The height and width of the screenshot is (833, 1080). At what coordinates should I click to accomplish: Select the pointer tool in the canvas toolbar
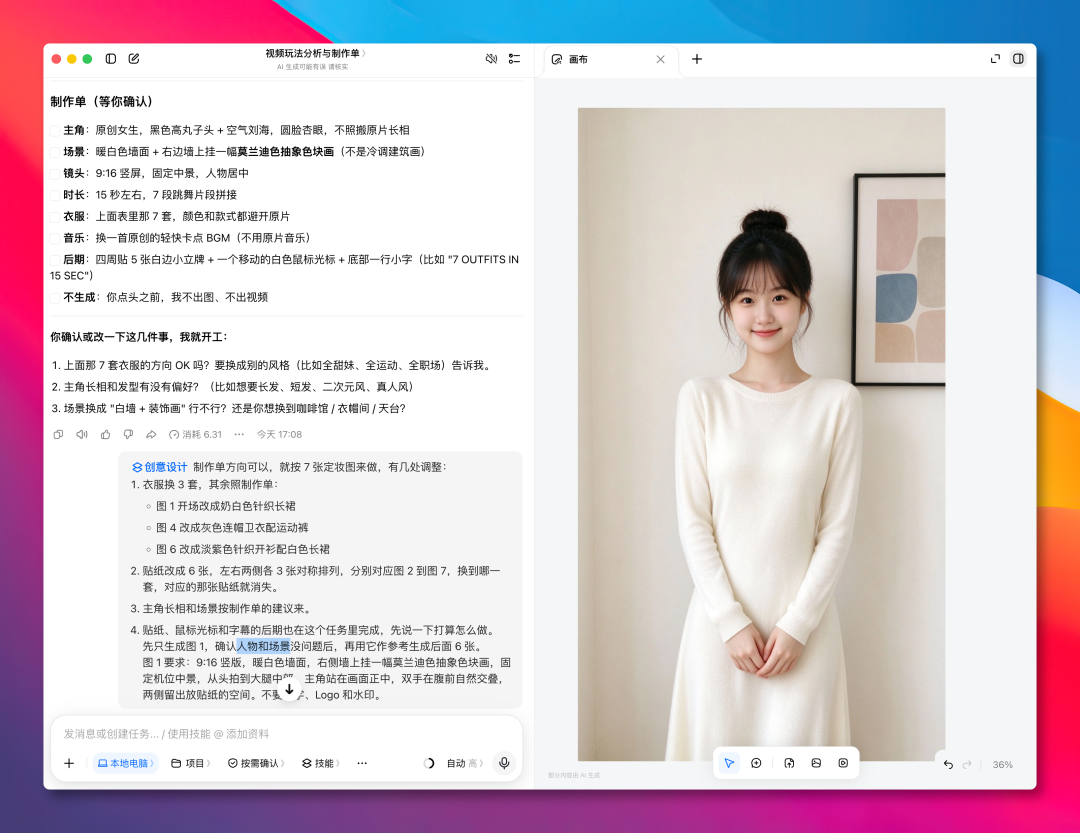point(729,763)
